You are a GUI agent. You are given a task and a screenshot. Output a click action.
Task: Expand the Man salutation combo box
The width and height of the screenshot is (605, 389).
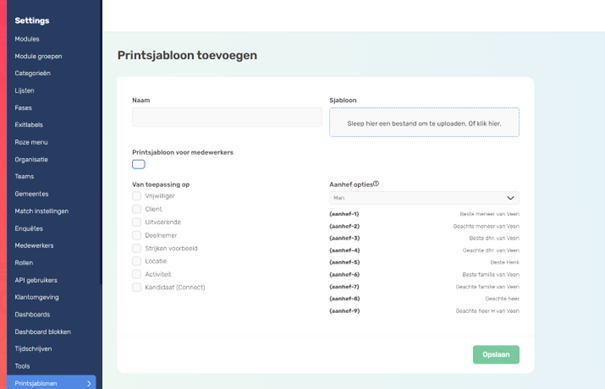pyautogui.click(x=424, y=198)
